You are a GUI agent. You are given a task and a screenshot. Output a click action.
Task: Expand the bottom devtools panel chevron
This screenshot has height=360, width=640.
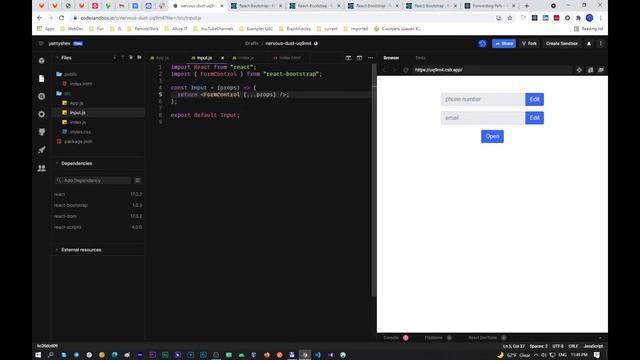tap(600, 338)
